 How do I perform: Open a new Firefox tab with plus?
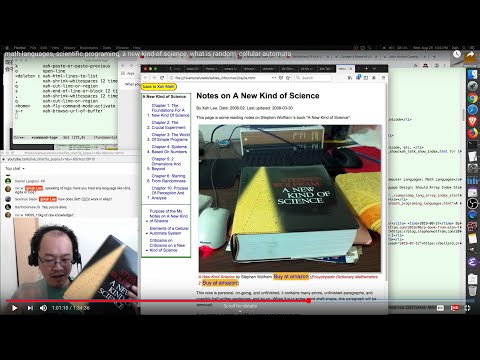pyautogui.click(x=366, y=69)
